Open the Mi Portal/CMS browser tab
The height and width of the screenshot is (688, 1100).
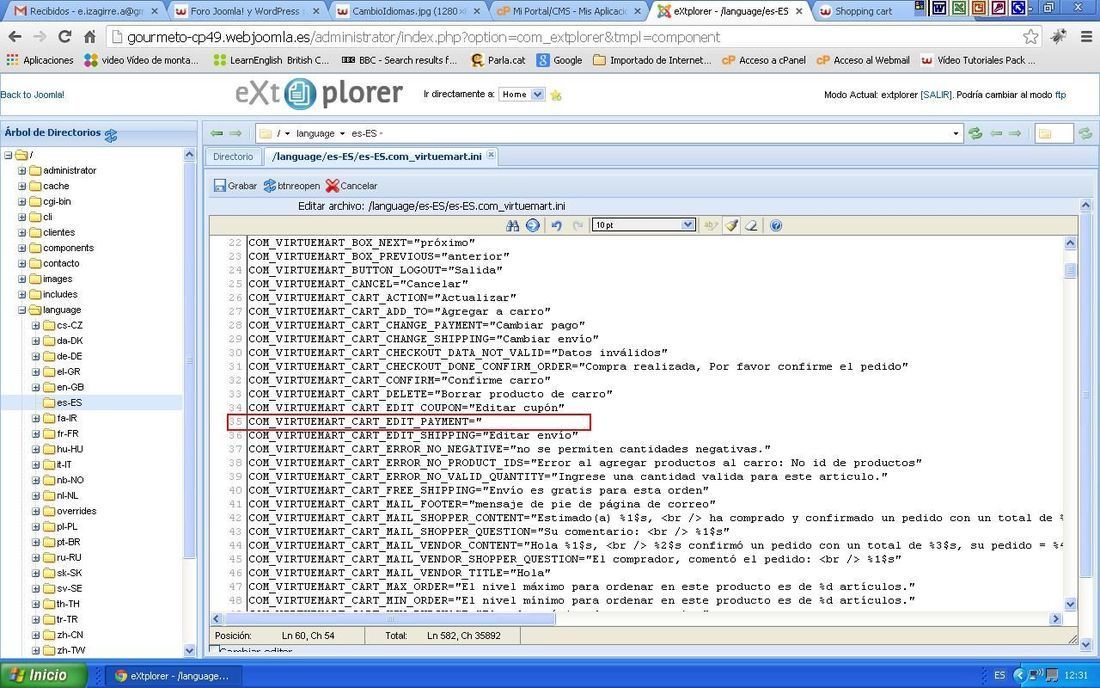(570, 11)
